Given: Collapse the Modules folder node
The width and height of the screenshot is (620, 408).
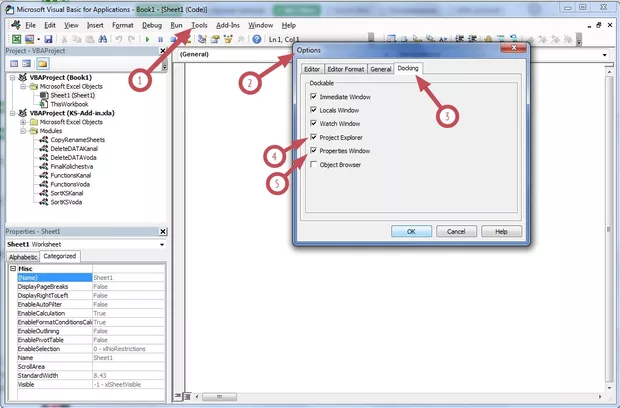Looking at the screenshot, I should pyautogui.click(x=23, y=131).
